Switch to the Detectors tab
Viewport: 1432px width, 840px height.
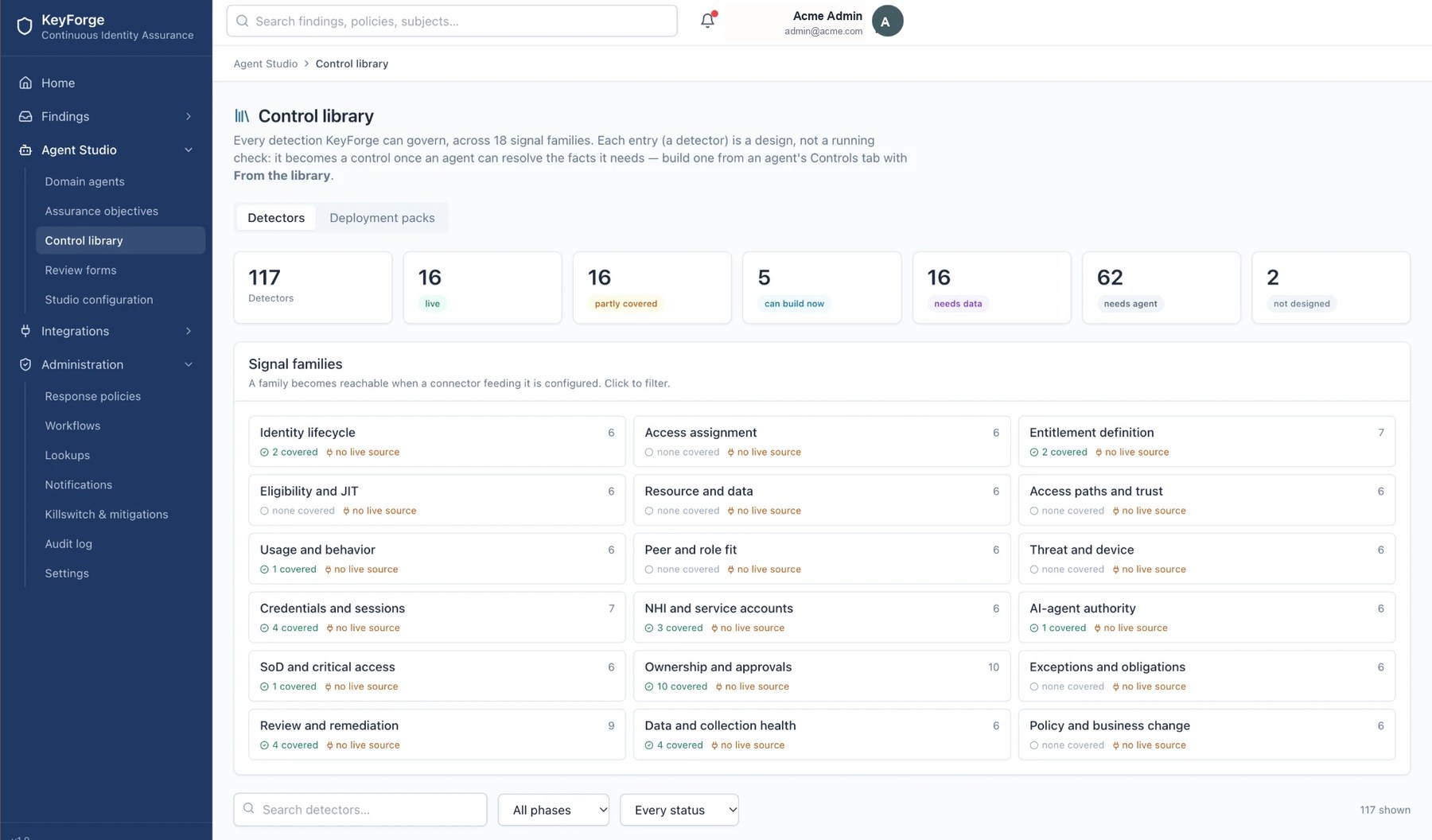276,218
